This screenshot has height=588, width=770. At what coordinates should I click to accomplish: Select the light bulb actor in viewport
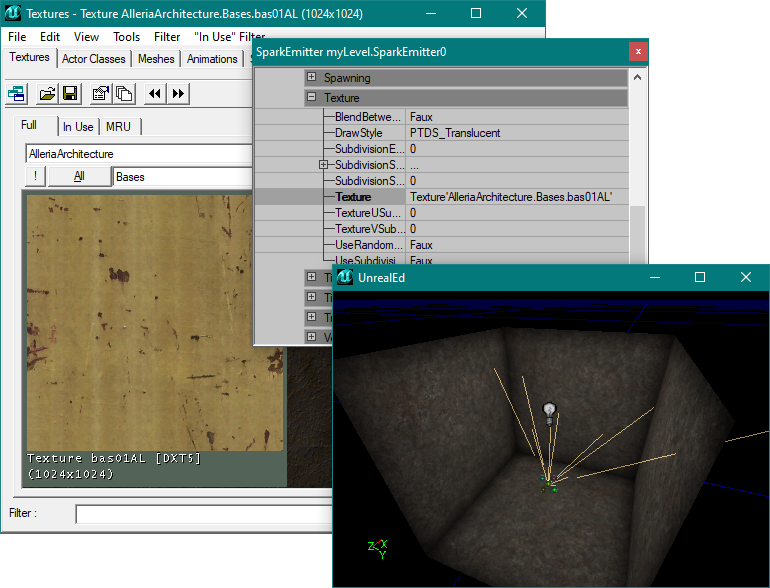coord(550,414)
